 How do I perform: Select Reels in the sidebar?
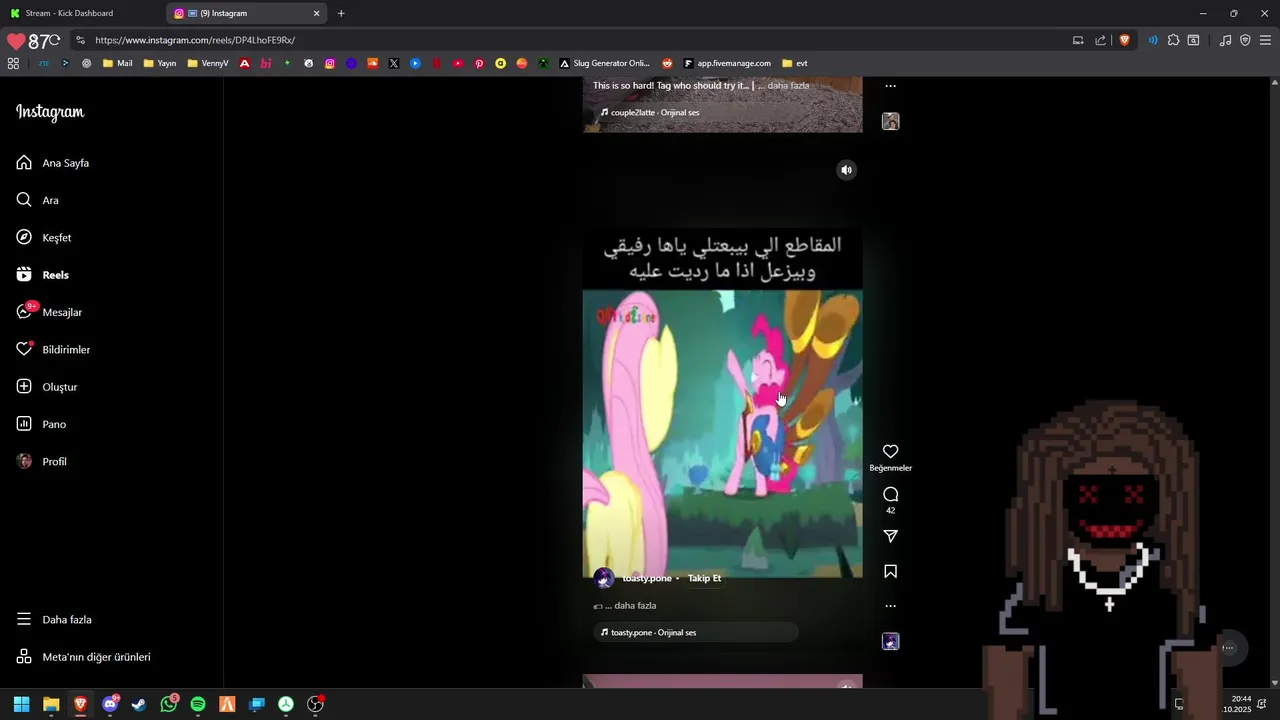click(43, 275)
